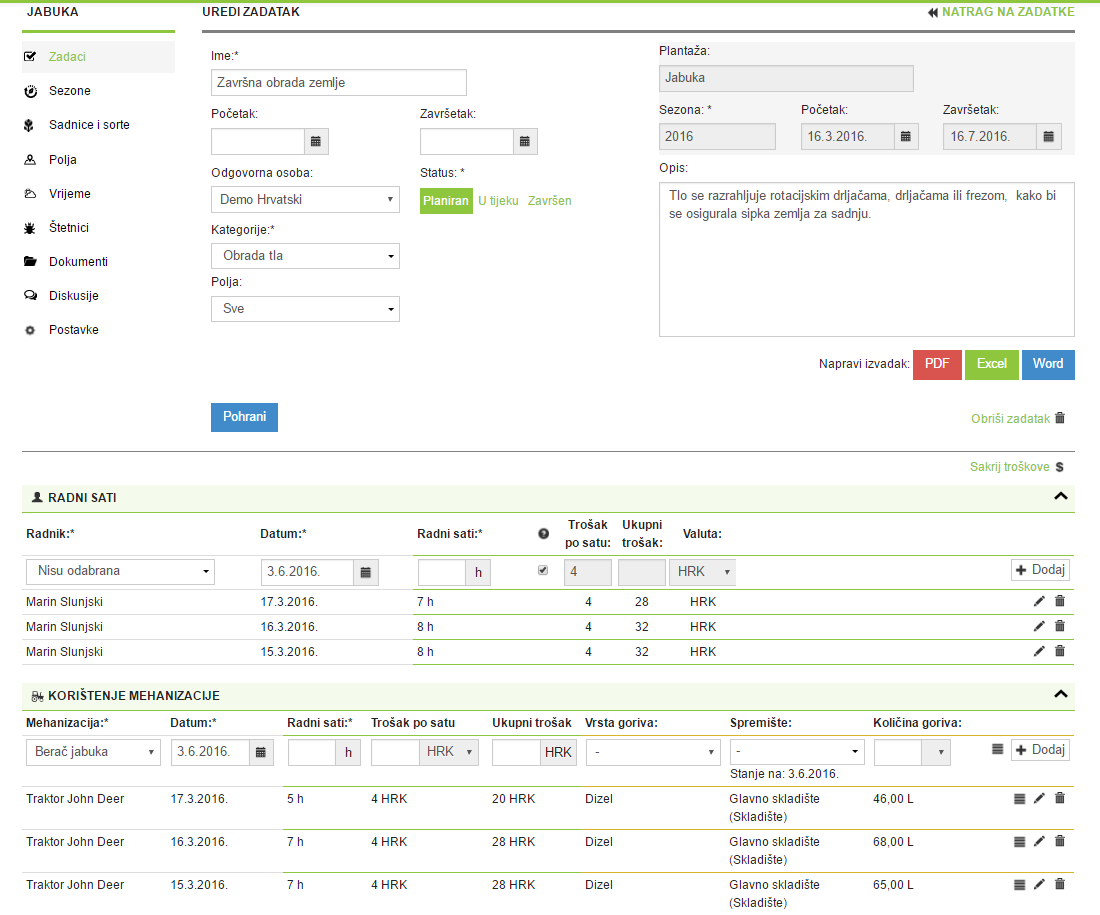Export report as Excel
Screen dimensions: 1100x915
pos(992,365)
